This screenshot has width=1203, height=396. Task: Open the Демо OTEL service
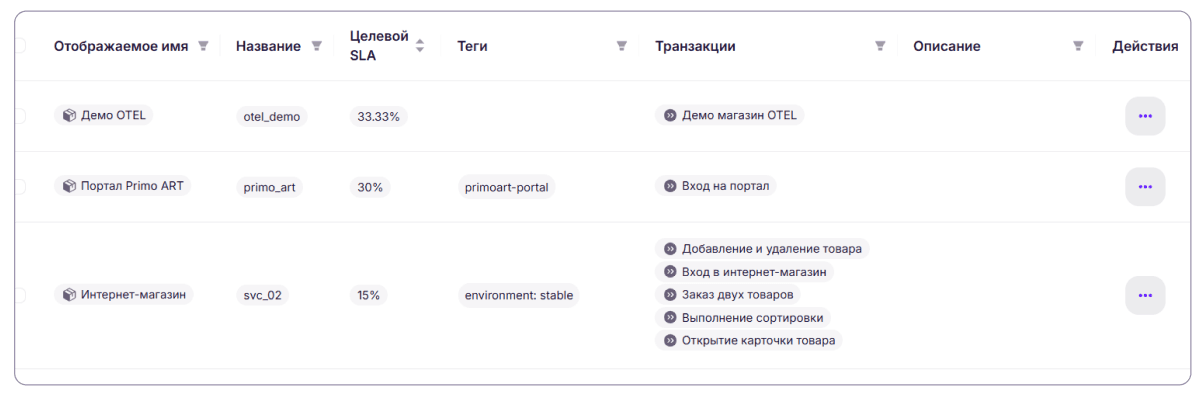(103, 115)
